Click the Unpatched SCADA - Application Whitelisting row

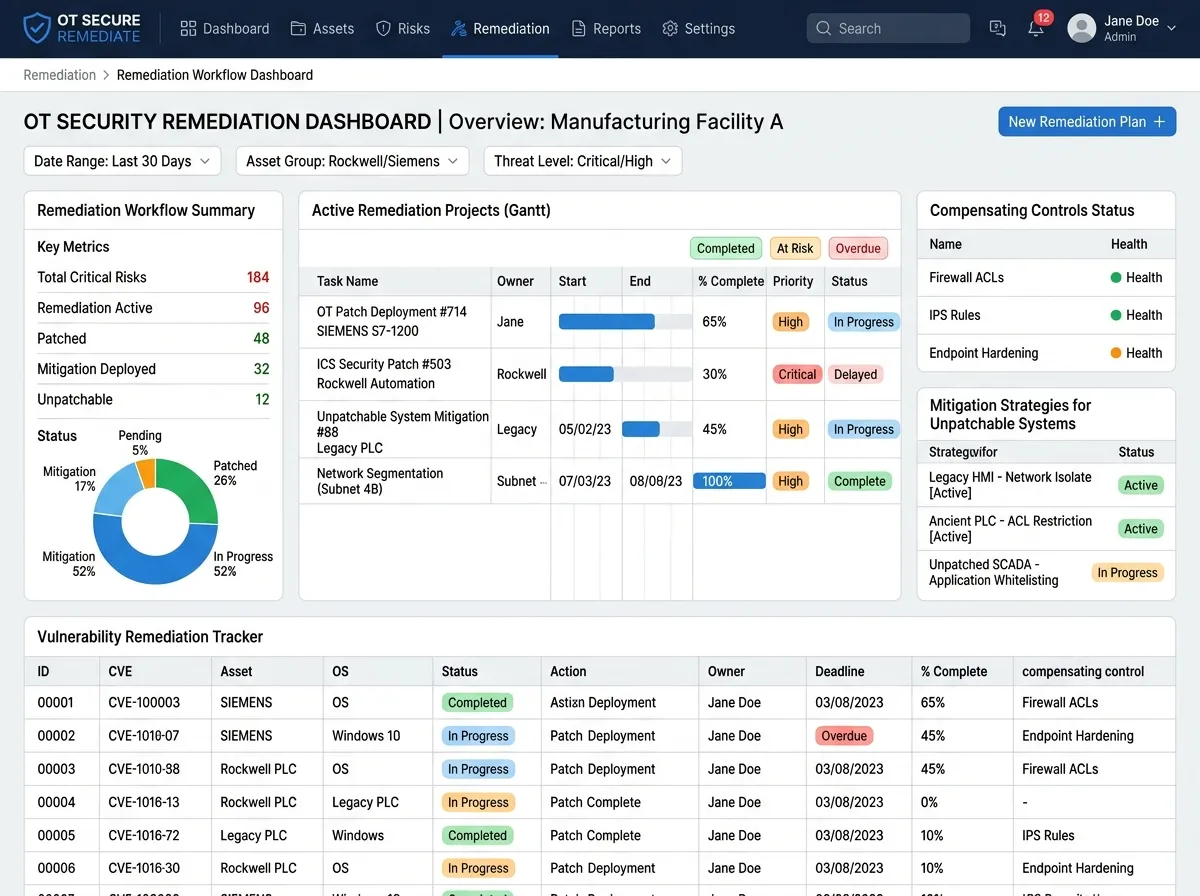point(1046,572)
